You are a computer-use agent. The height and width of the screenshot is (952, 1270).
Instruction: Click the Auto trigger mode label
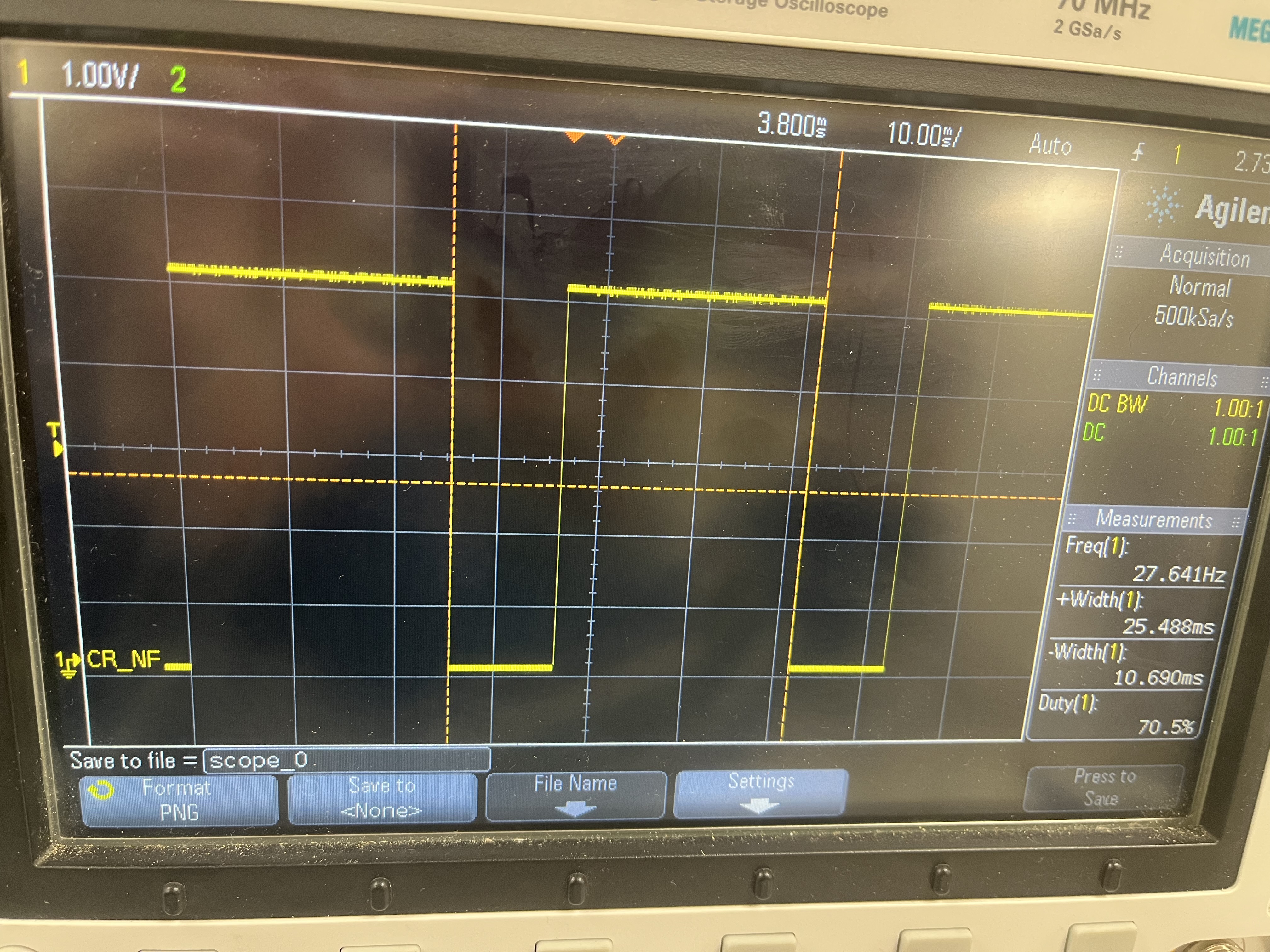coord(1050,144)
